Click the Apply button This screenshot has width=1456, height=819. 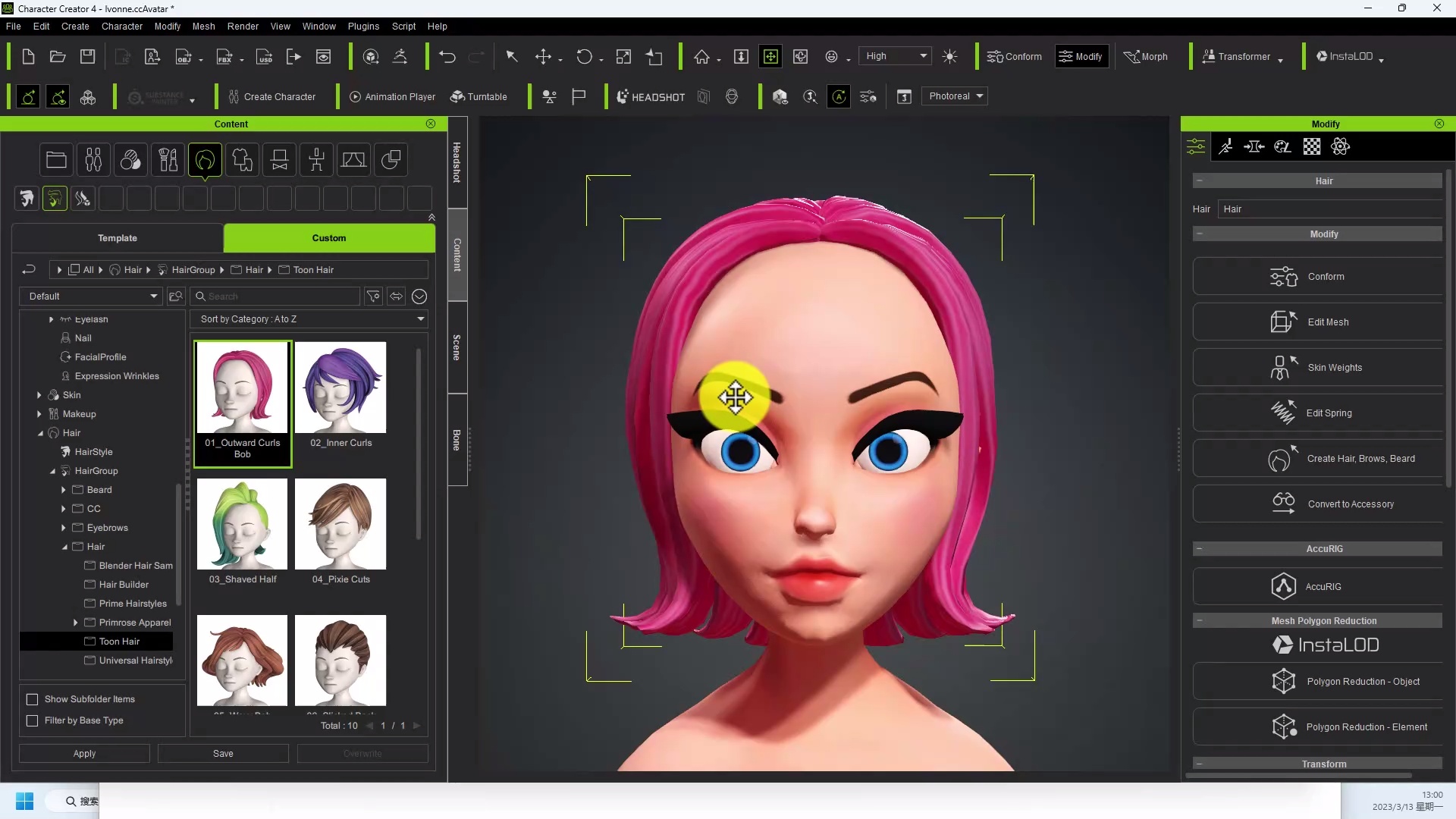84,754
